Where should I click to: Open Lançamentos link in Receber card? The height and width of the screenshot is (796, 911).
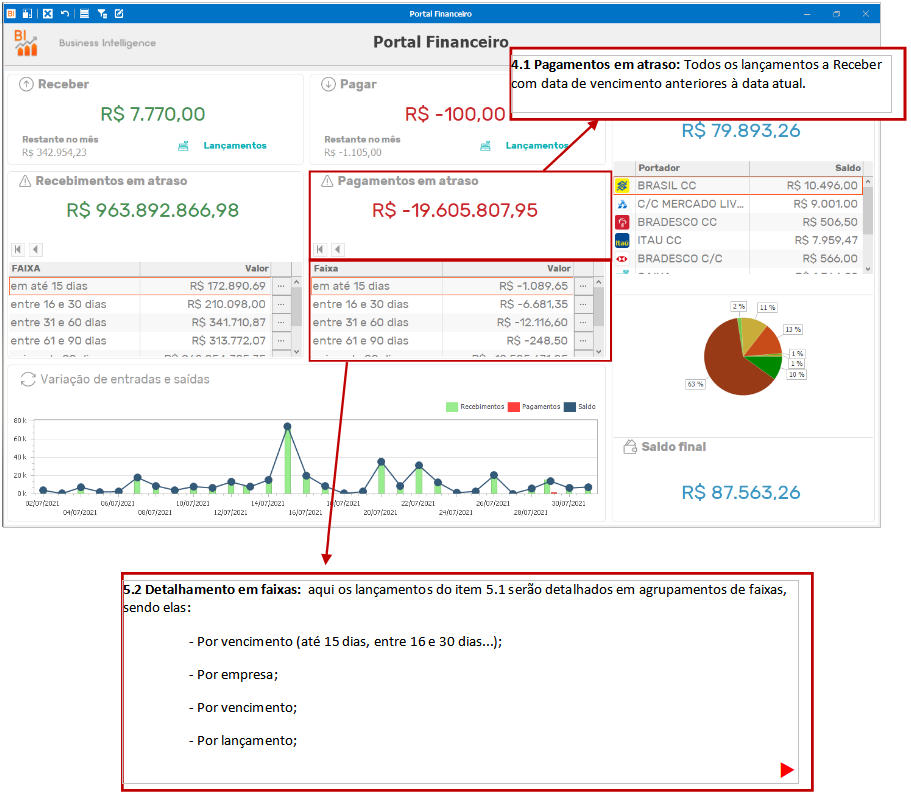point(235,146)
